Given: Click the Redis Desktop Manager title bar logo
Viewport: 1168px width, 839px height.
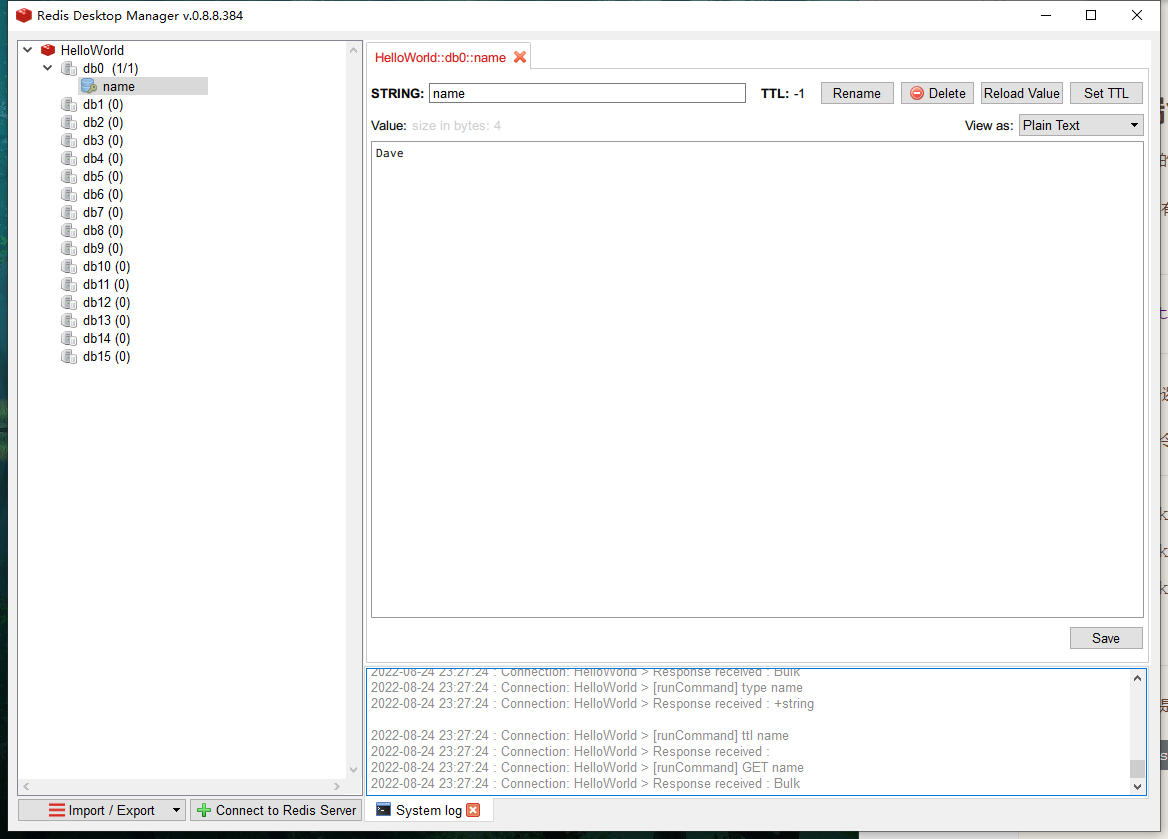Looking at the screenshot, I should (24, 15).
